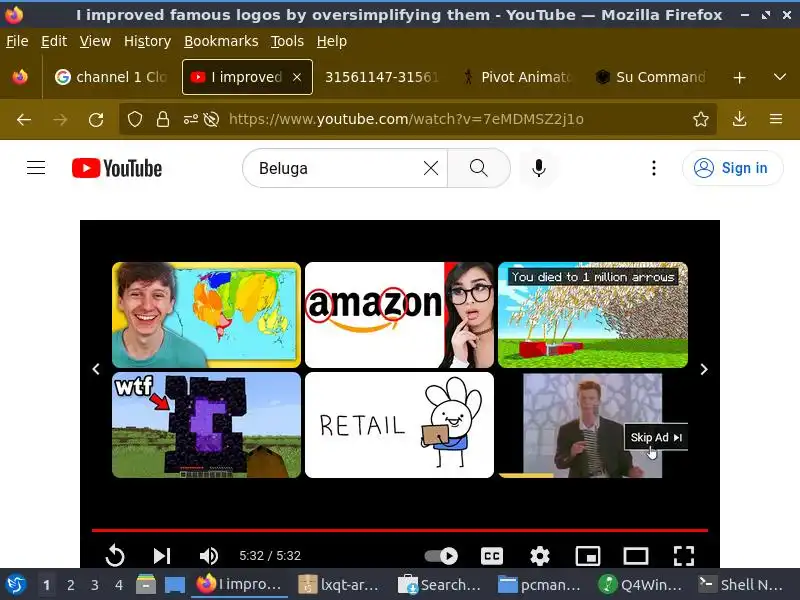Enable miniplayer mode
800x600 pixels.
(588, 556)
